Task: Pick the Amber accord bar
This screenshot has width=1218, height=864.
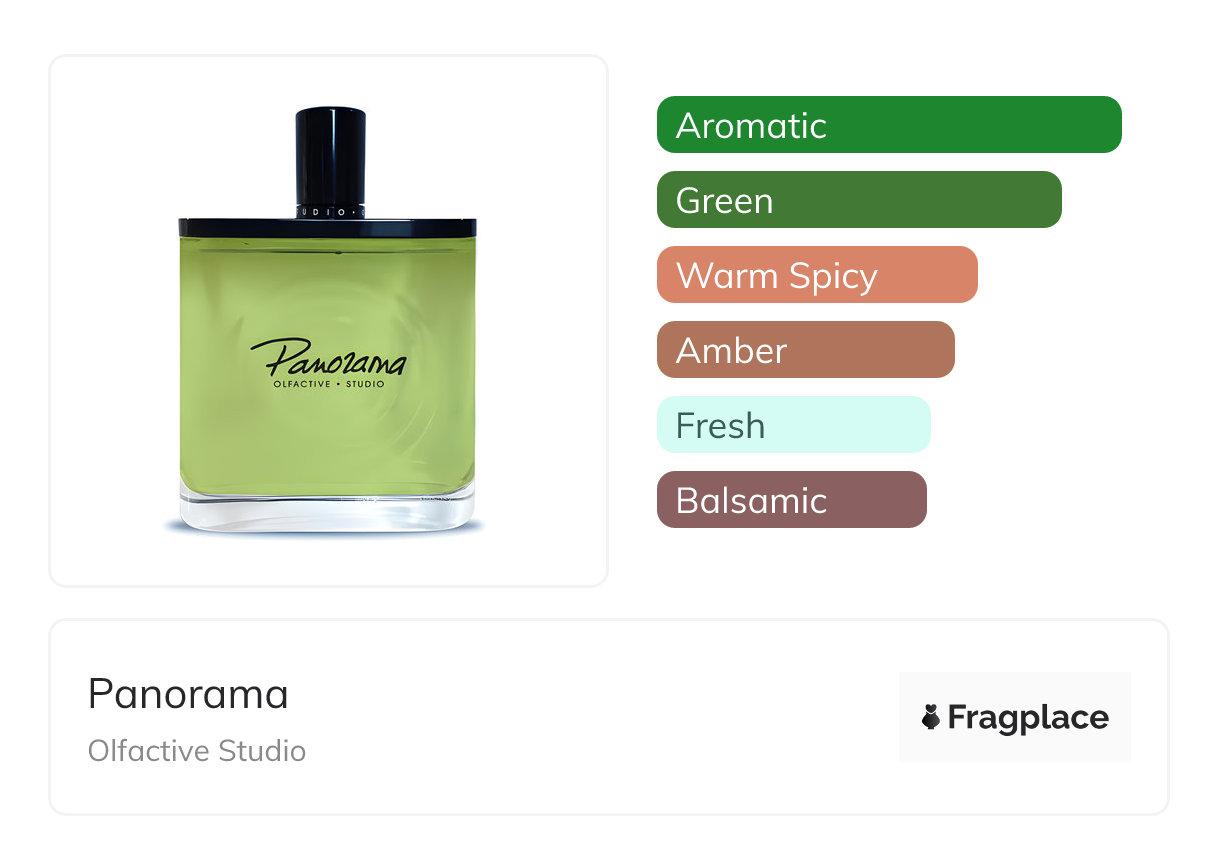Action: [806, 350]
